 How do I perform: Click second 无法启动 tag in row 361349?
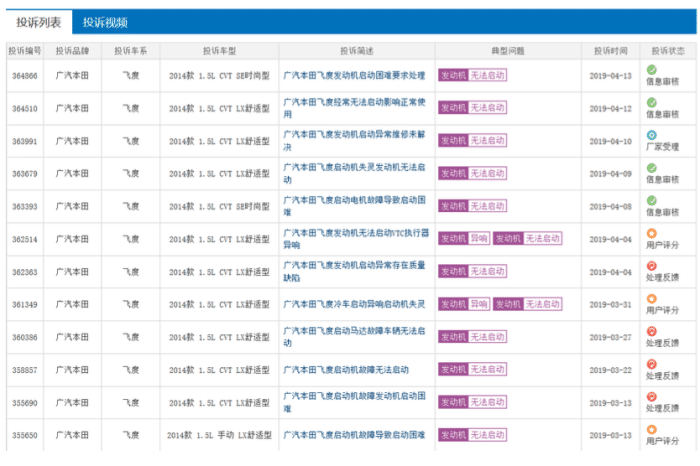pyautogui.click(x=542, y=304)
